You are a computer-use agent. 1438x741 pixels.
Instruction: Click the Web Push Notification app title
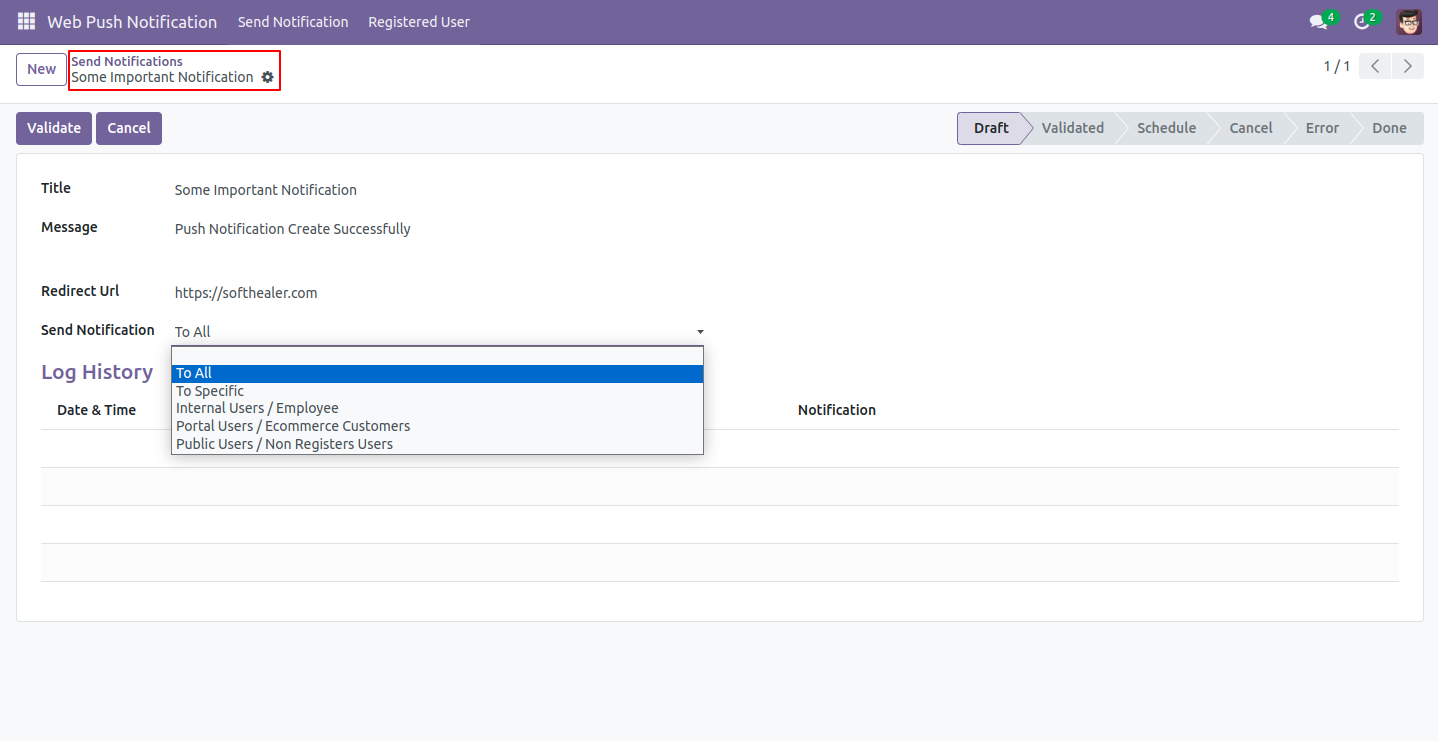132,22
